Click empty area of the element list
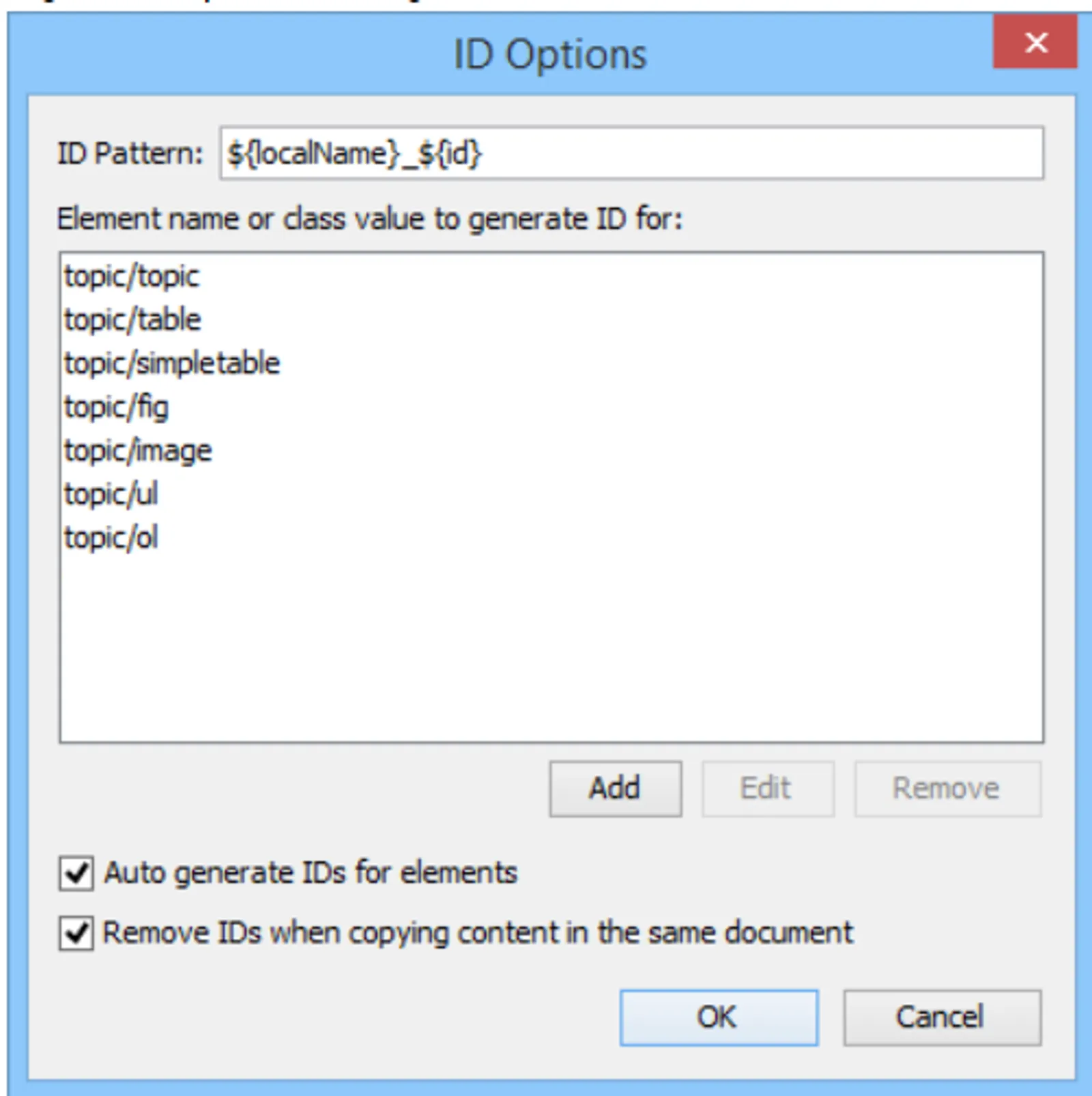The image size is (1092, 1096). (546, 648)
